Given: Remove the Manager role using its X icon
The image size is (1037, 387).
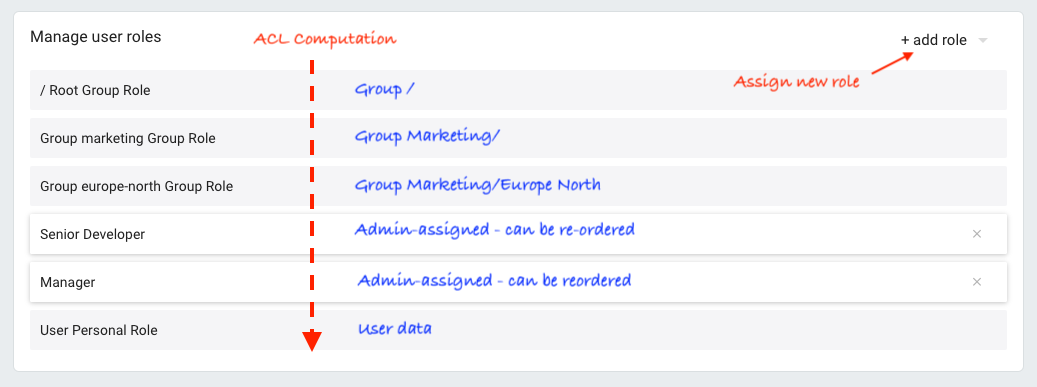Looking at the screenshot, I should click(977, 282).
